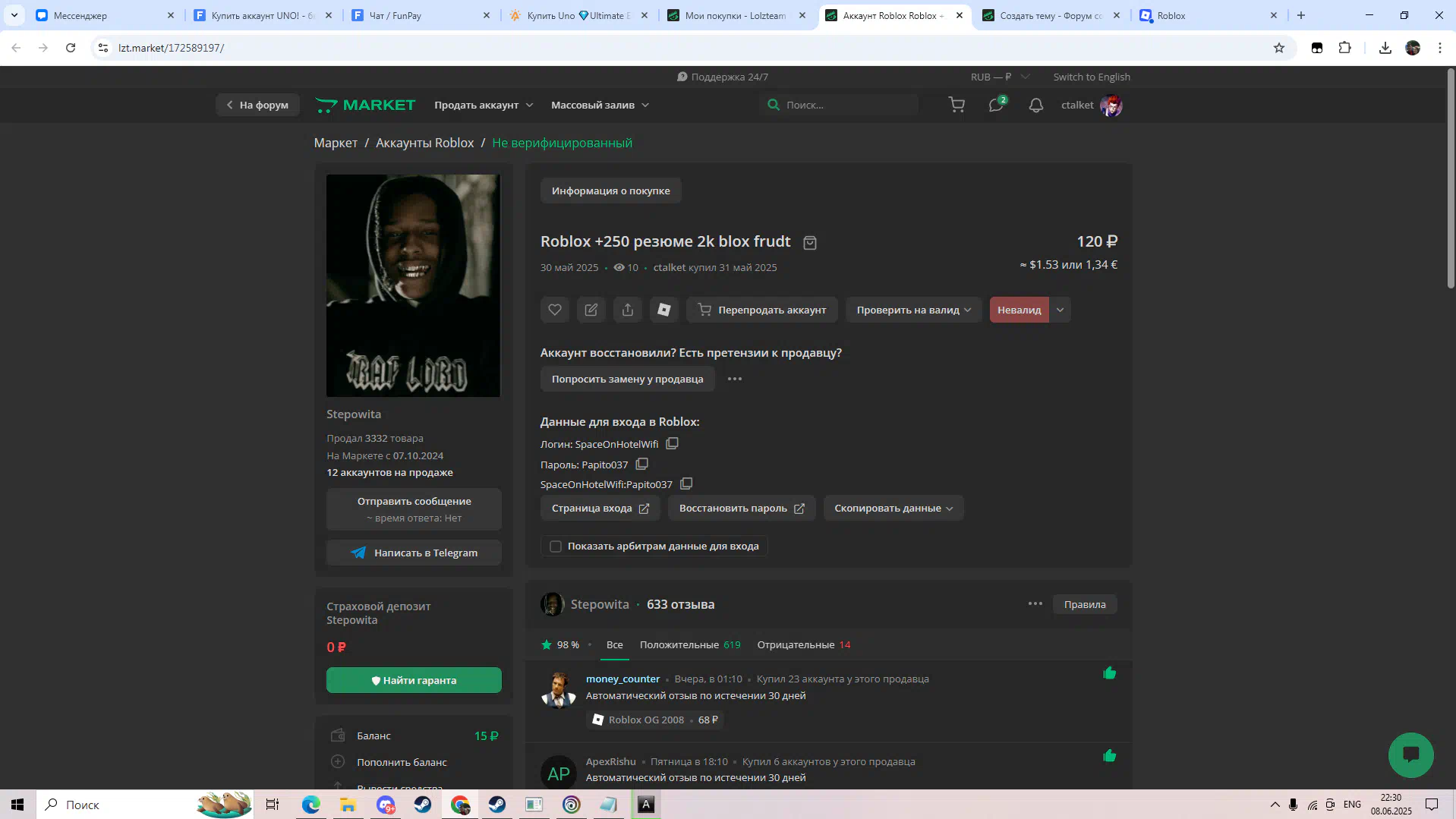Screen dimensions: 1456x819
Task: Select Отрицательные 14 reviews tab
Action: [x=804, y=645]
